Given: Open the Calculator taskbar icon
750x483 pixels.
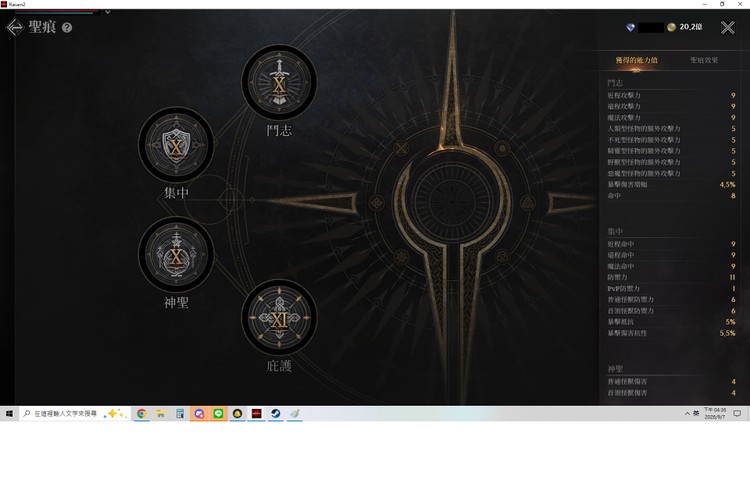Looking at the screenshot, I should point(180,414).
